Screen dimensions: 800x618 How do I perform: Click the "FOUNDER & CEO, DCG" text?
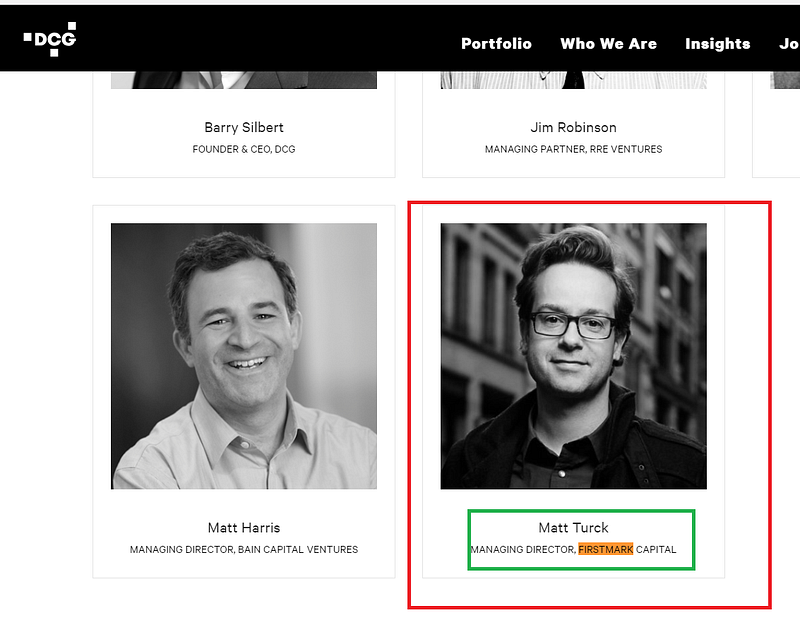pos(243,150)
